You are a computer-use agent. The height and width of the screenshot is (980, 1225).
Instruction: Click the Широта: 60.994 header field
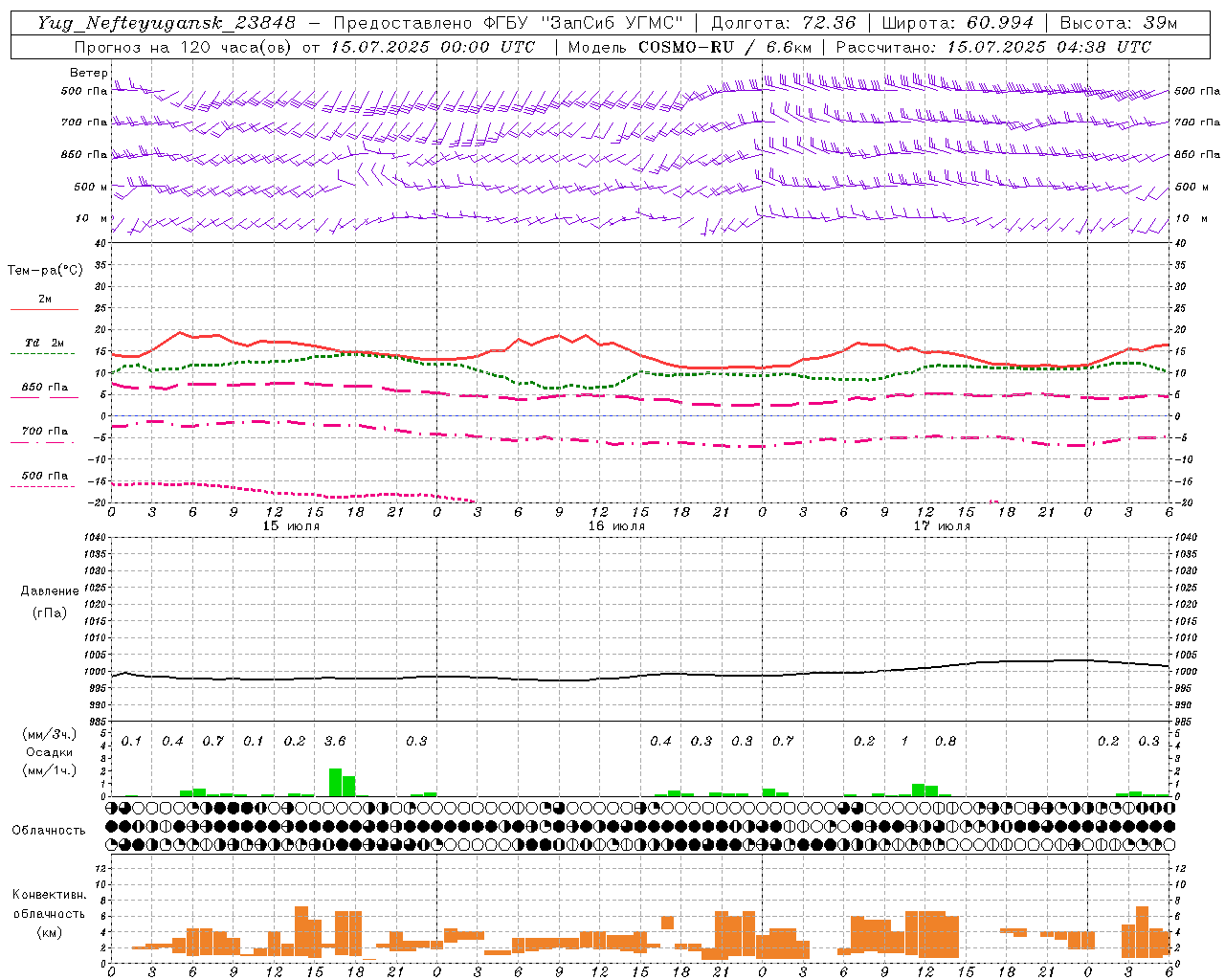pos(957,23)
